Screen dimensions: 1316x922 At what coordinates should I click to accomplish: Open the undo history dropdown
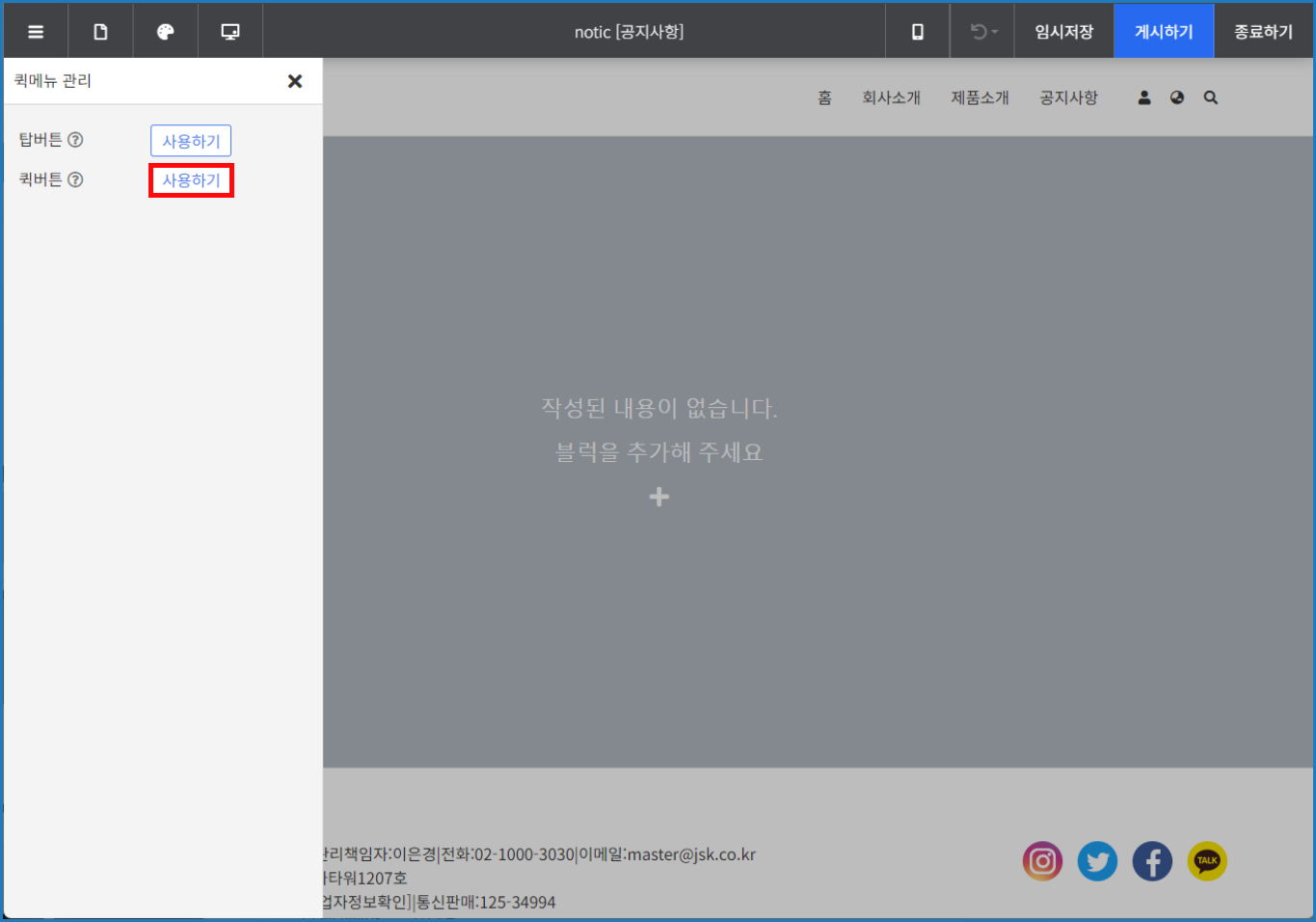pyautogui.click(x=983, y=32)
